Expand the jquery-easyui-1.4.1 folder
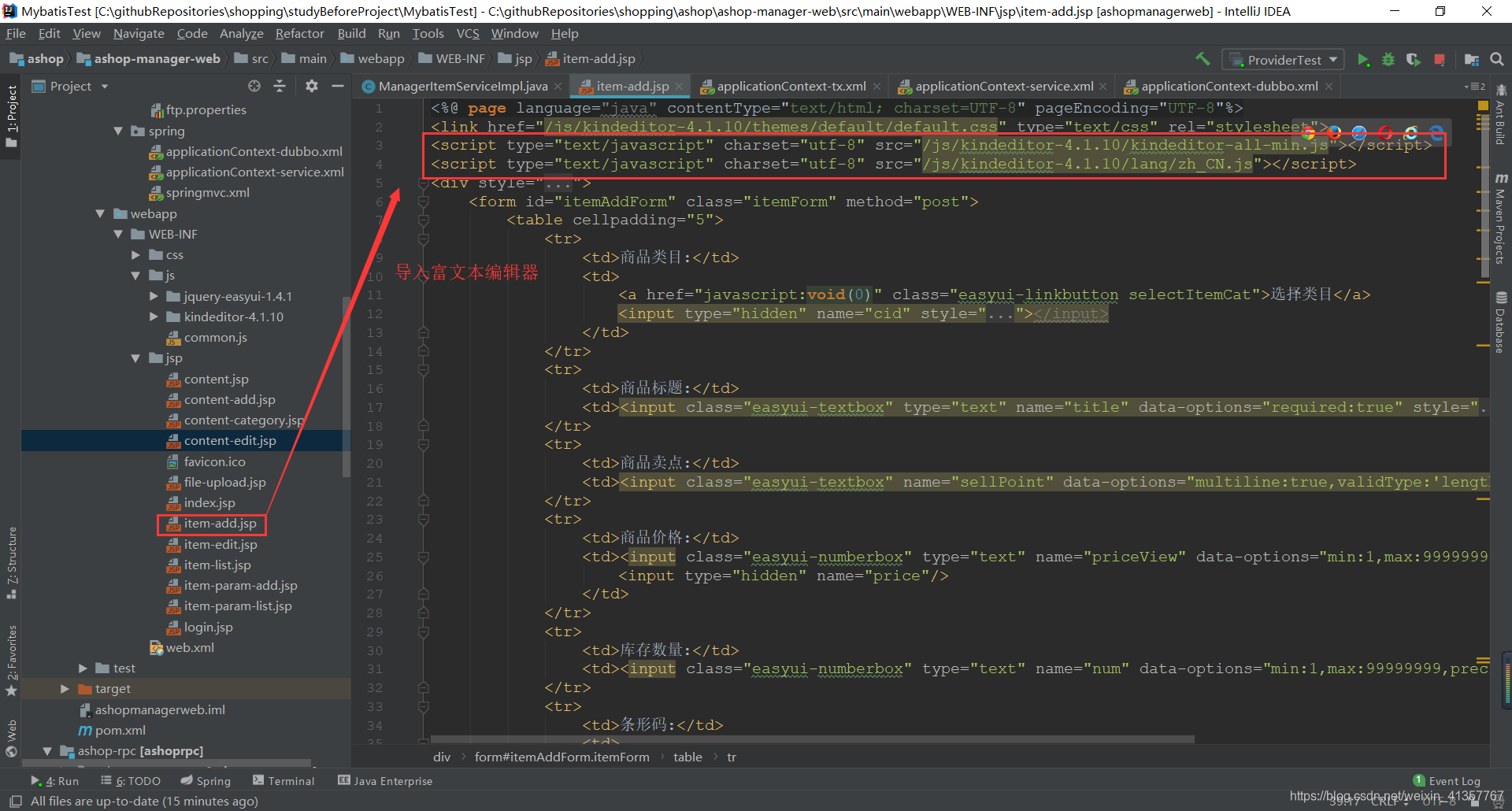 point(154,296)
